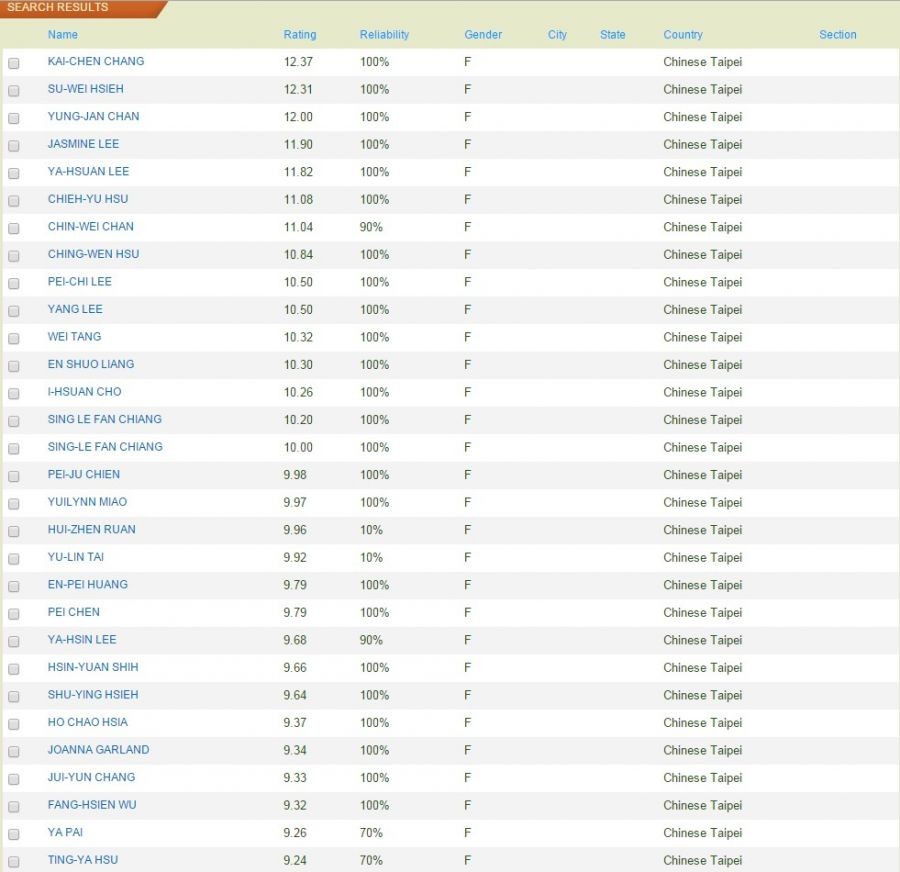
Task: Click Chinese Taipei in JOANNA GARLAND's row
Action: pyautogui.click(x=703, y=751)
